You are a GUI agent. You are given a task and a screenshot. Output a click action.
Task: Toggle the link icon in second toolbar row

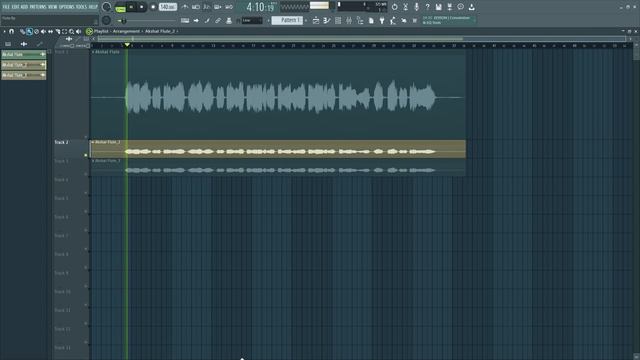[x=218, y=20]
